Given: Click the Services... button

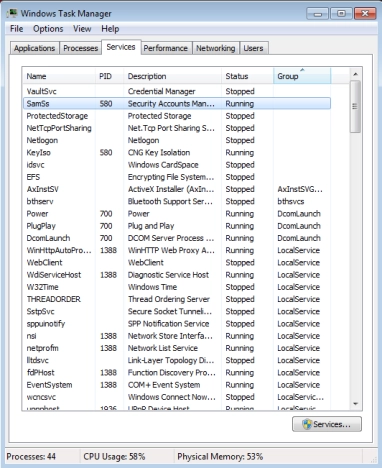Looking at the screenshot, I should coord(327,424).
